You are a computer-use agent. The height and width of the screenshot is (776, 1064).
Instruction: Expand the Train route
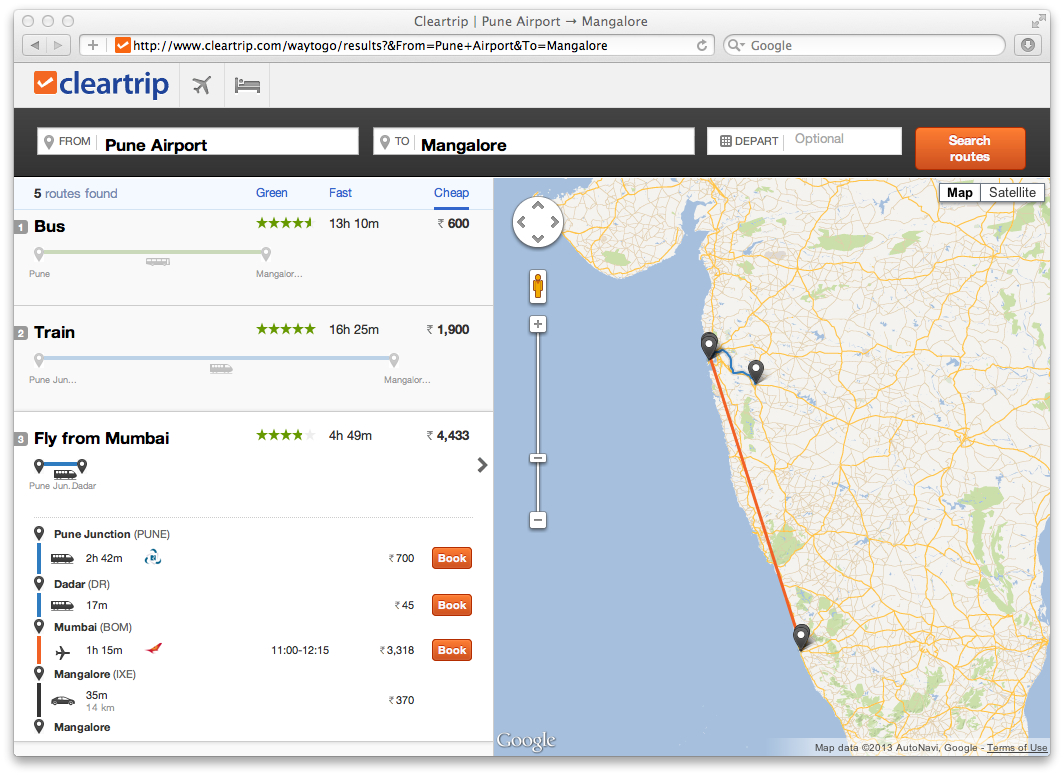pos(253,359)
